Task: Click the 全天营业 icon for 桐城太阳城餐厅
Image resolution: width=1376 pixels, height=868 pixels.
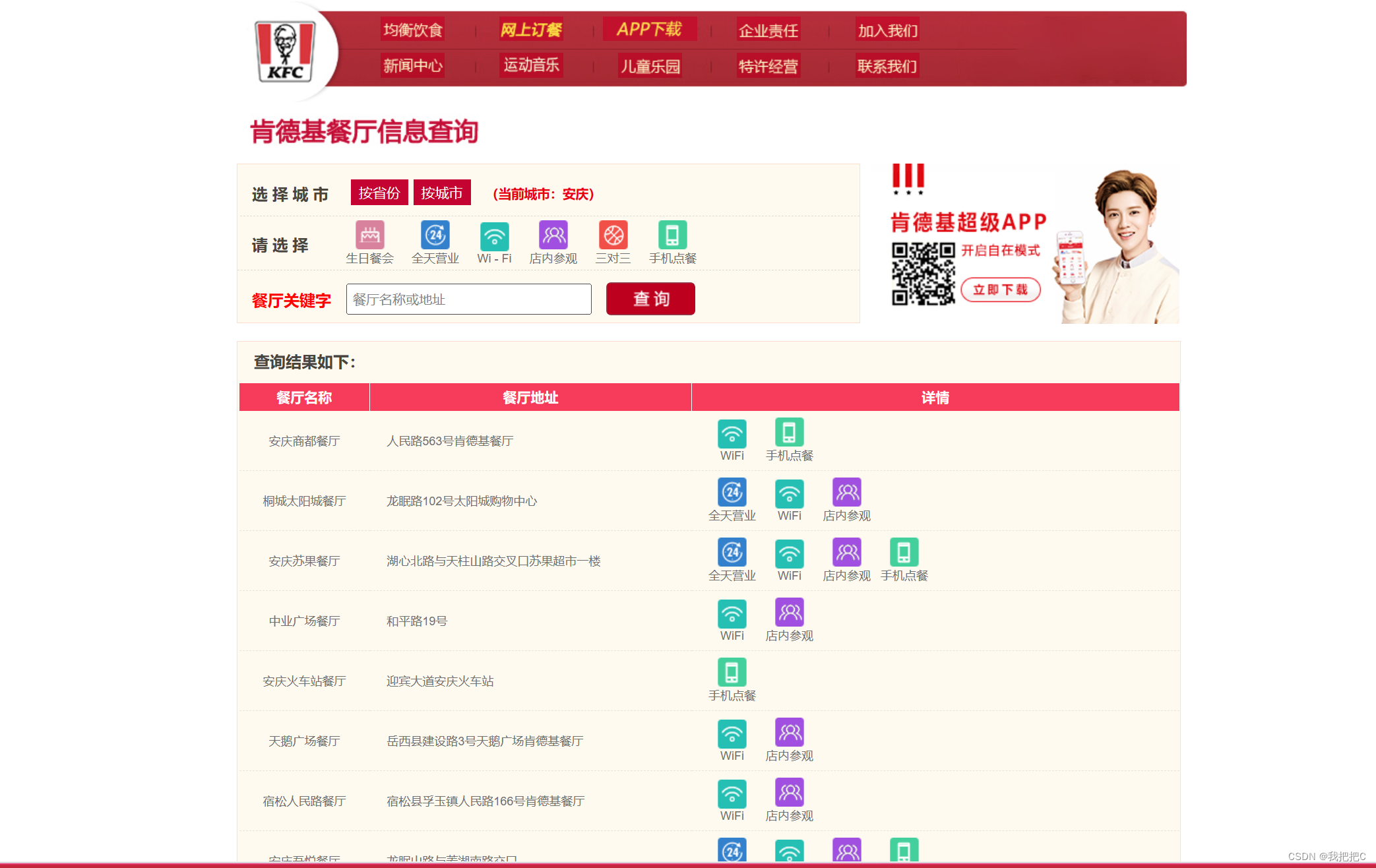Action: 732,492
